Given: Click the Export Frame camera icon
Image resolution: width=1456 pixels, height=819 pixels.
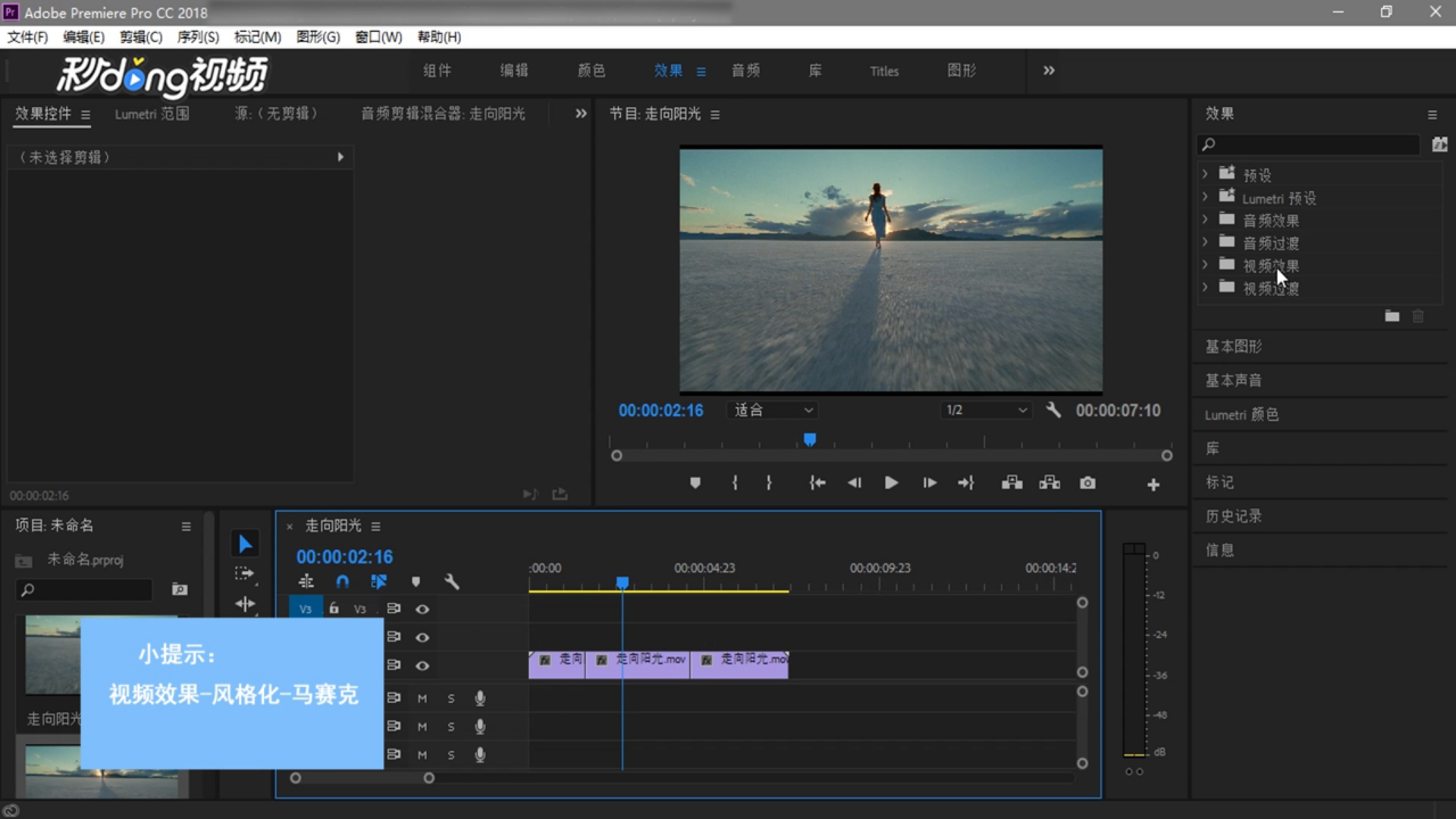Looking at the screenshot, I should click(1087, 483).
